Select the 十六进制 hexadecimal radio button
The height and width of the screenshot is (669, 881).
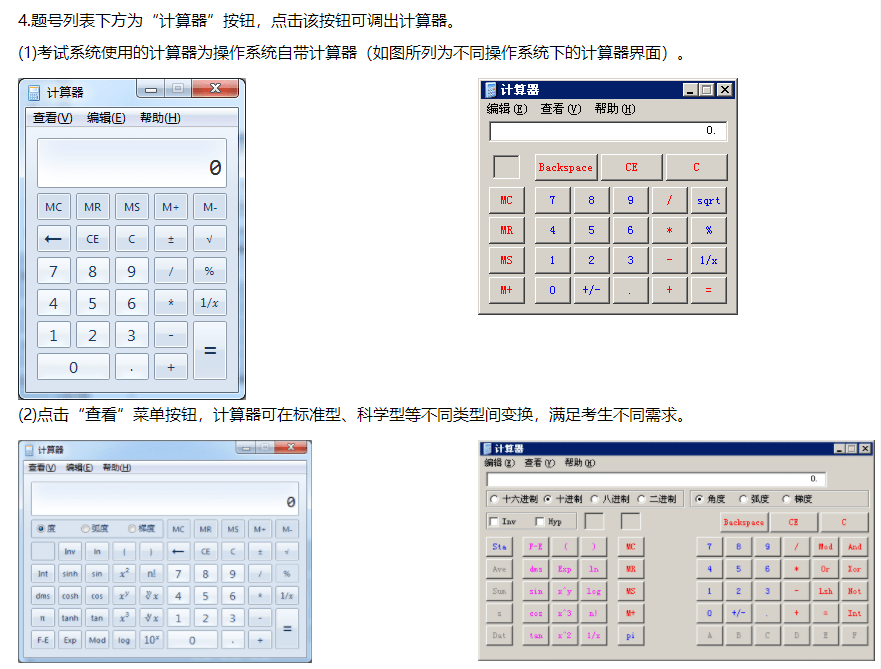(495, 499)
